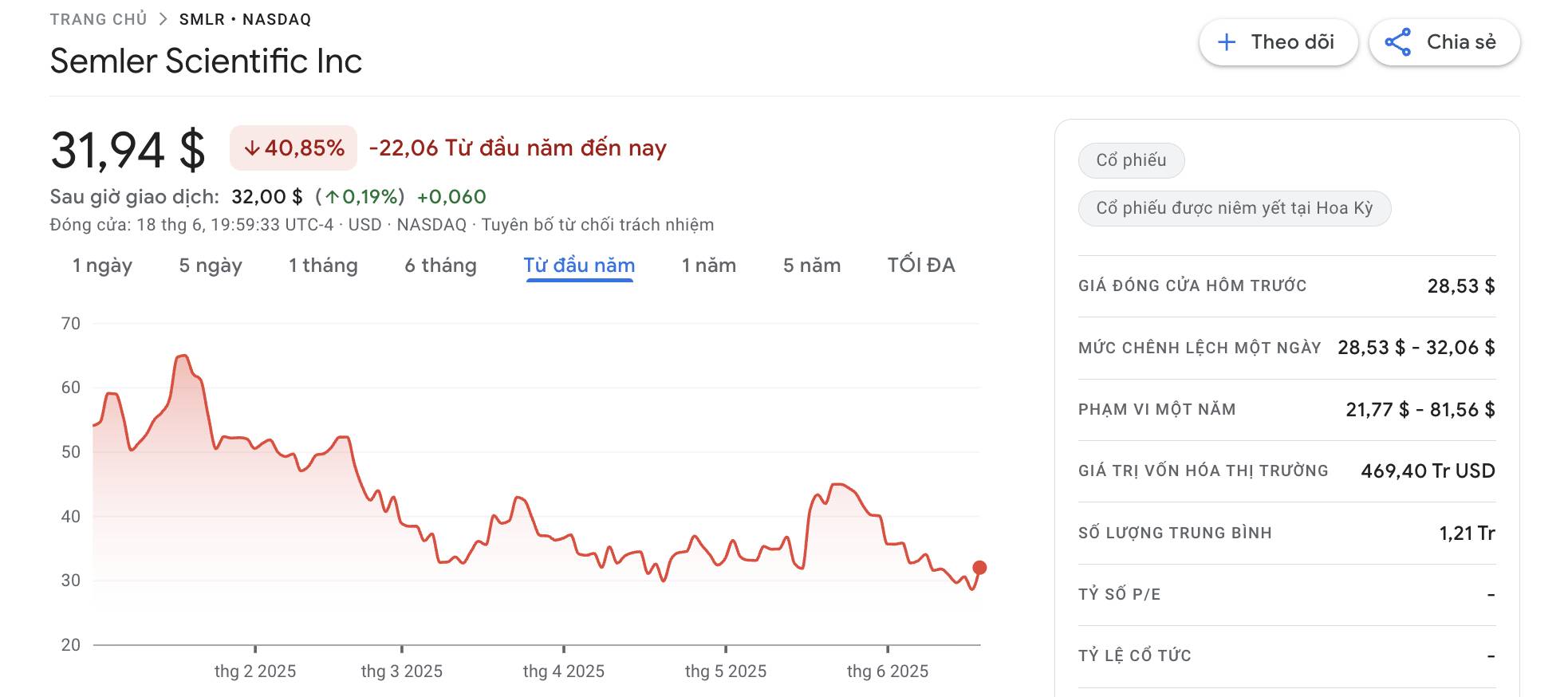
Task: Follow the stock with Theo dõi
Action: (1278, 42)
